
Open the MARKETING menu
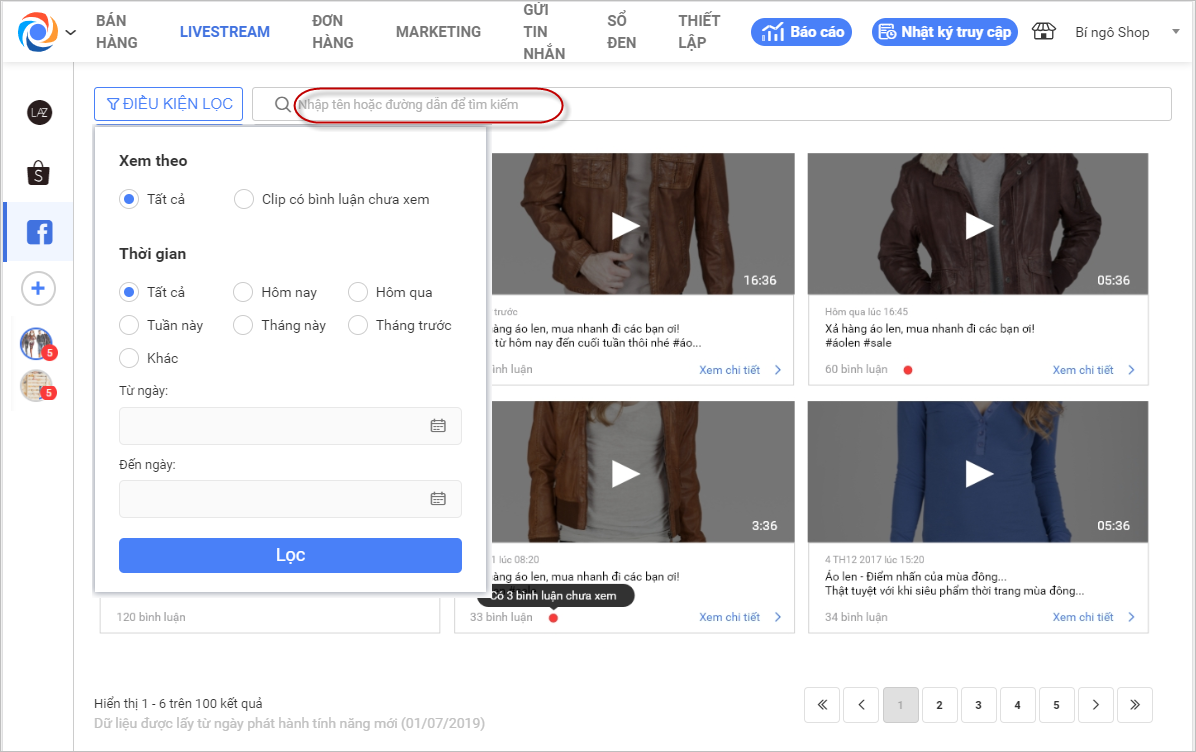point(438,32)
